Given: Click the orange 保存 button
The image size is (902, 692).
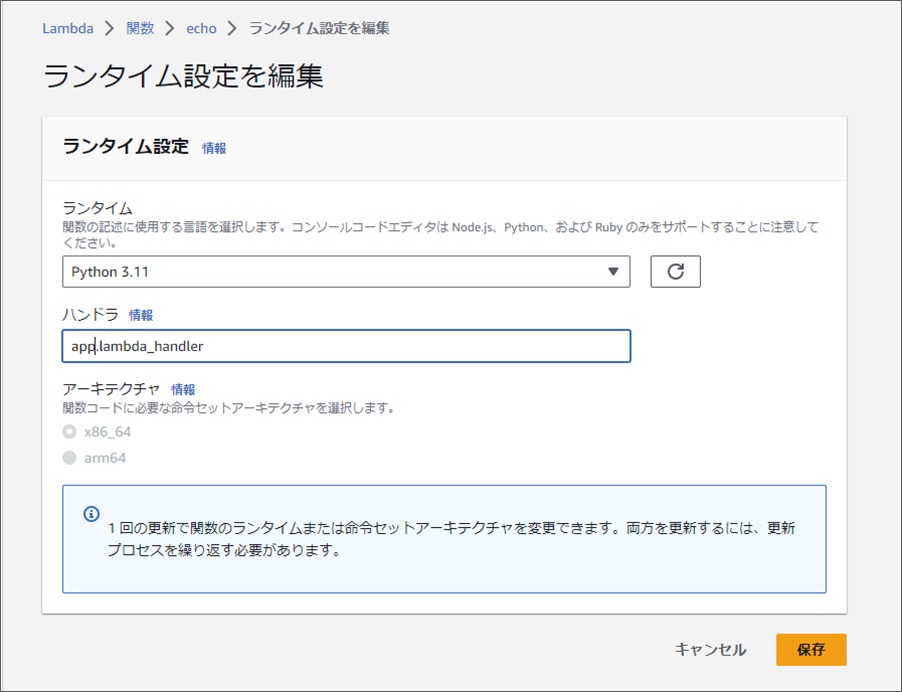Looking at the screenshot, I should (x=810, y=649).
